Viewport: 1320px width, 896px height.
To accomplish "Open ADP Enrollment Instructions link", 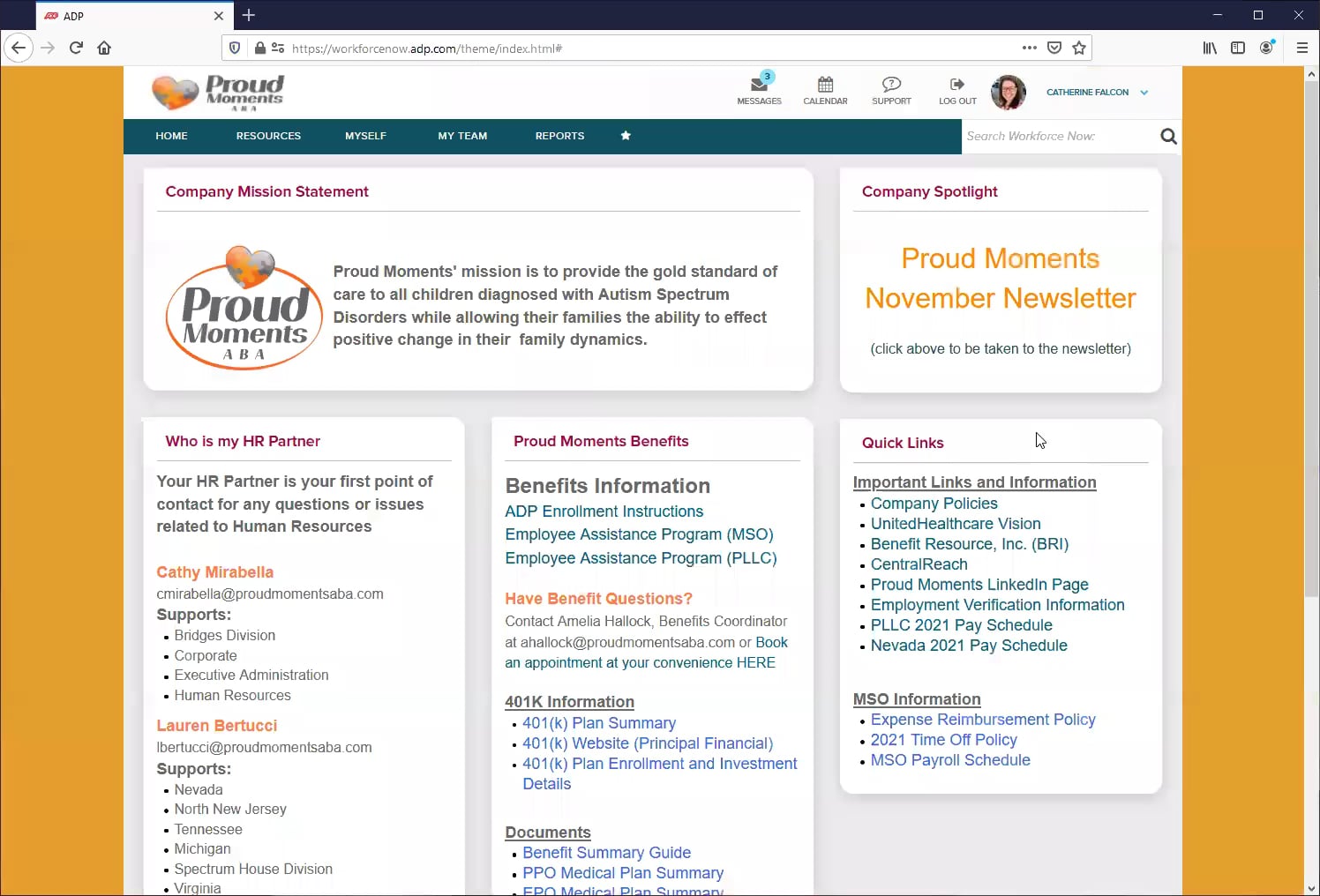I will (604, 511).
